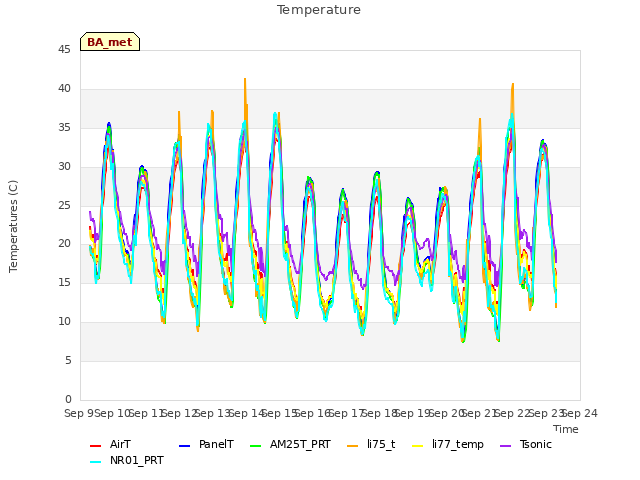
Task: Click the Temperature chart title
Action: (x=319, y=10)
